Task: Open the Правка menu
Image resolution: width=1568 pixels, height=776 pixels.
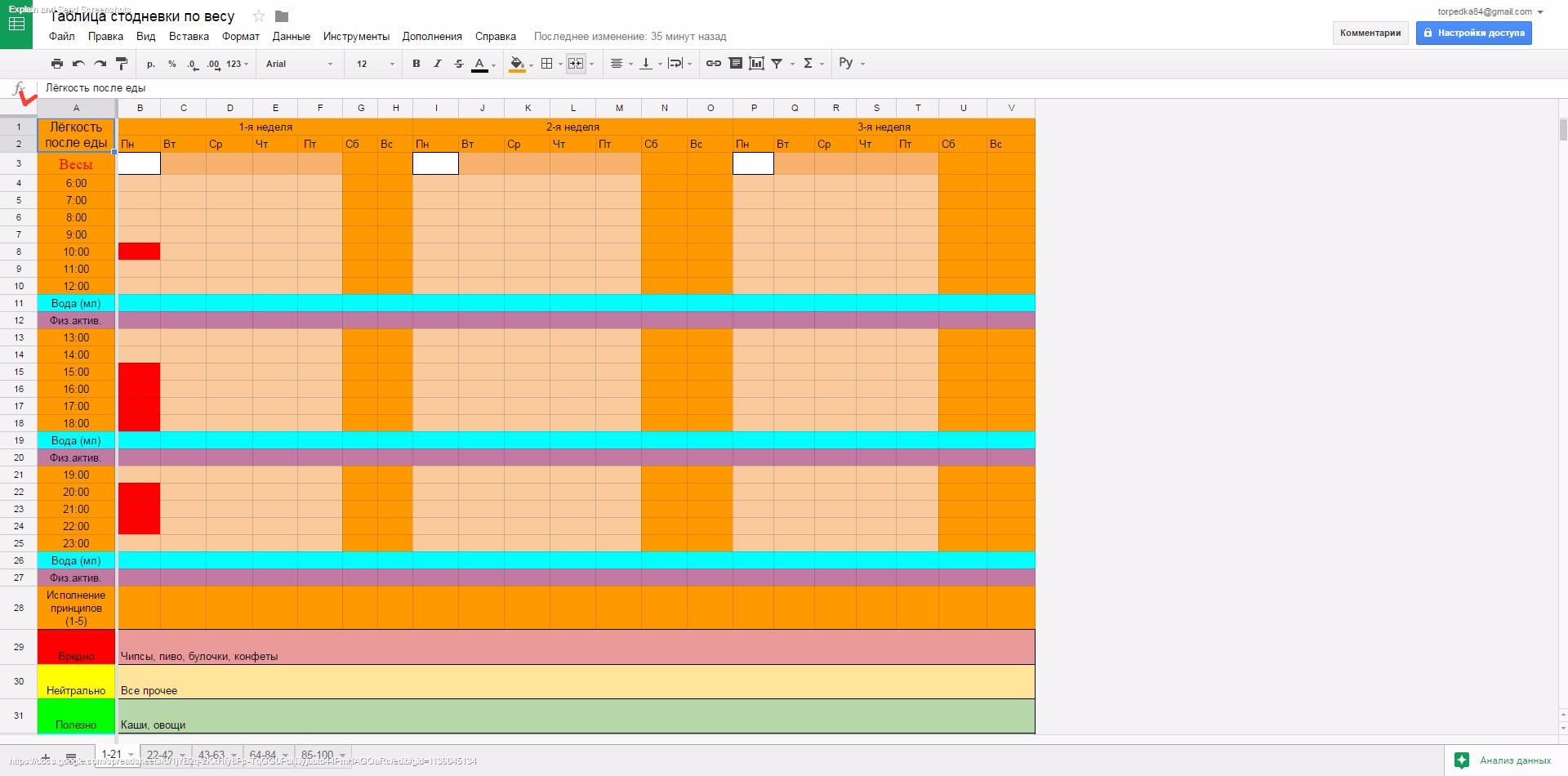Action: [105, 36]
